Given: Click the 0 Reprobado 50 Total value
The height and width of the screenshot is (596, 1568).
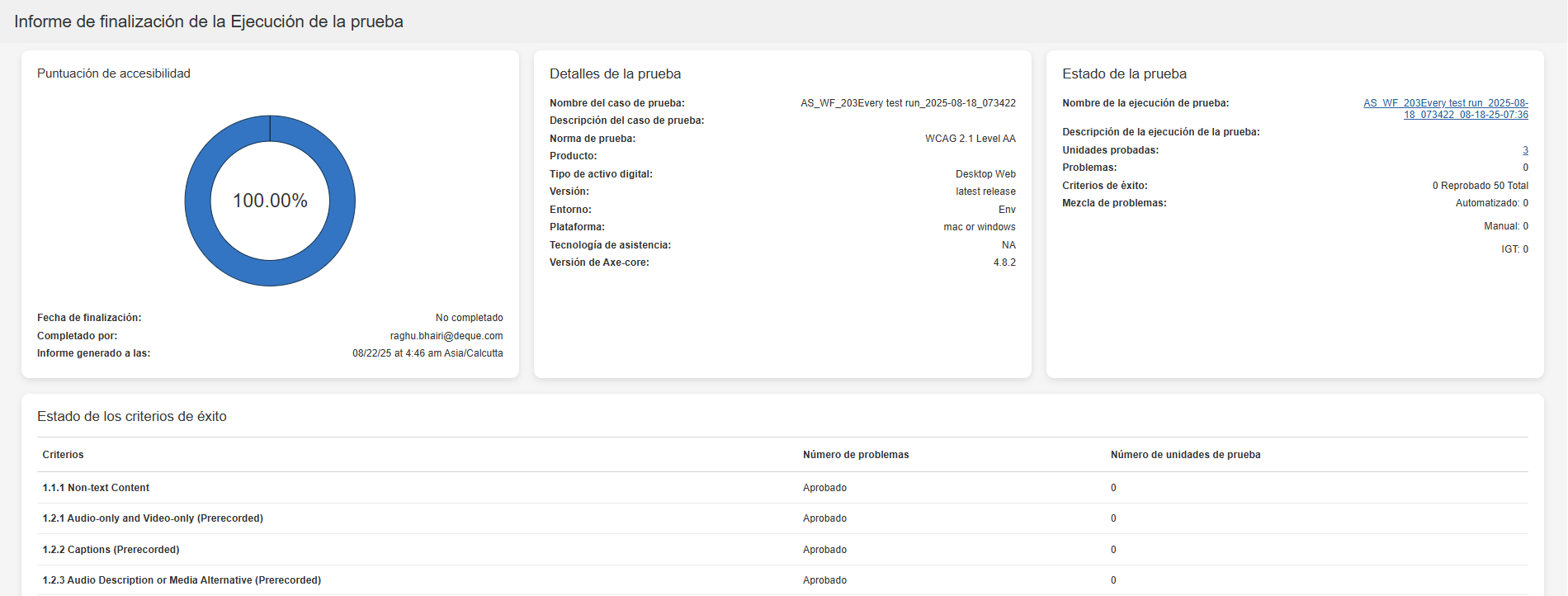Looking at the screenshot, I should [1480, 186].
